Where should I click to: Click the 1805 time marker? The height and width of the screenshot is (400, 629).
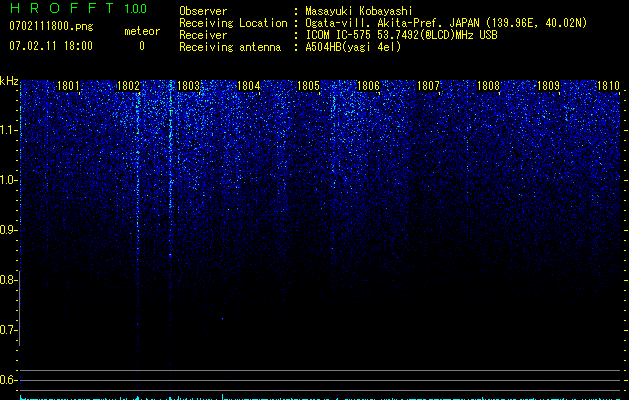[308, 86]
